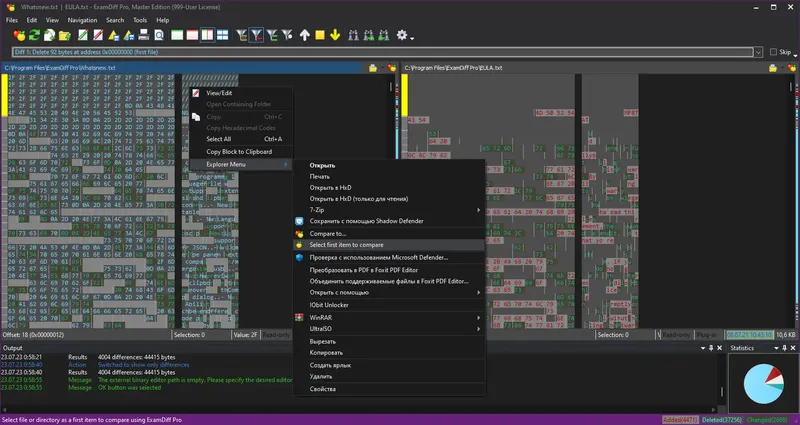Click the third green-marked funnel filter
The image size is (800, 425).
point(272,35)
